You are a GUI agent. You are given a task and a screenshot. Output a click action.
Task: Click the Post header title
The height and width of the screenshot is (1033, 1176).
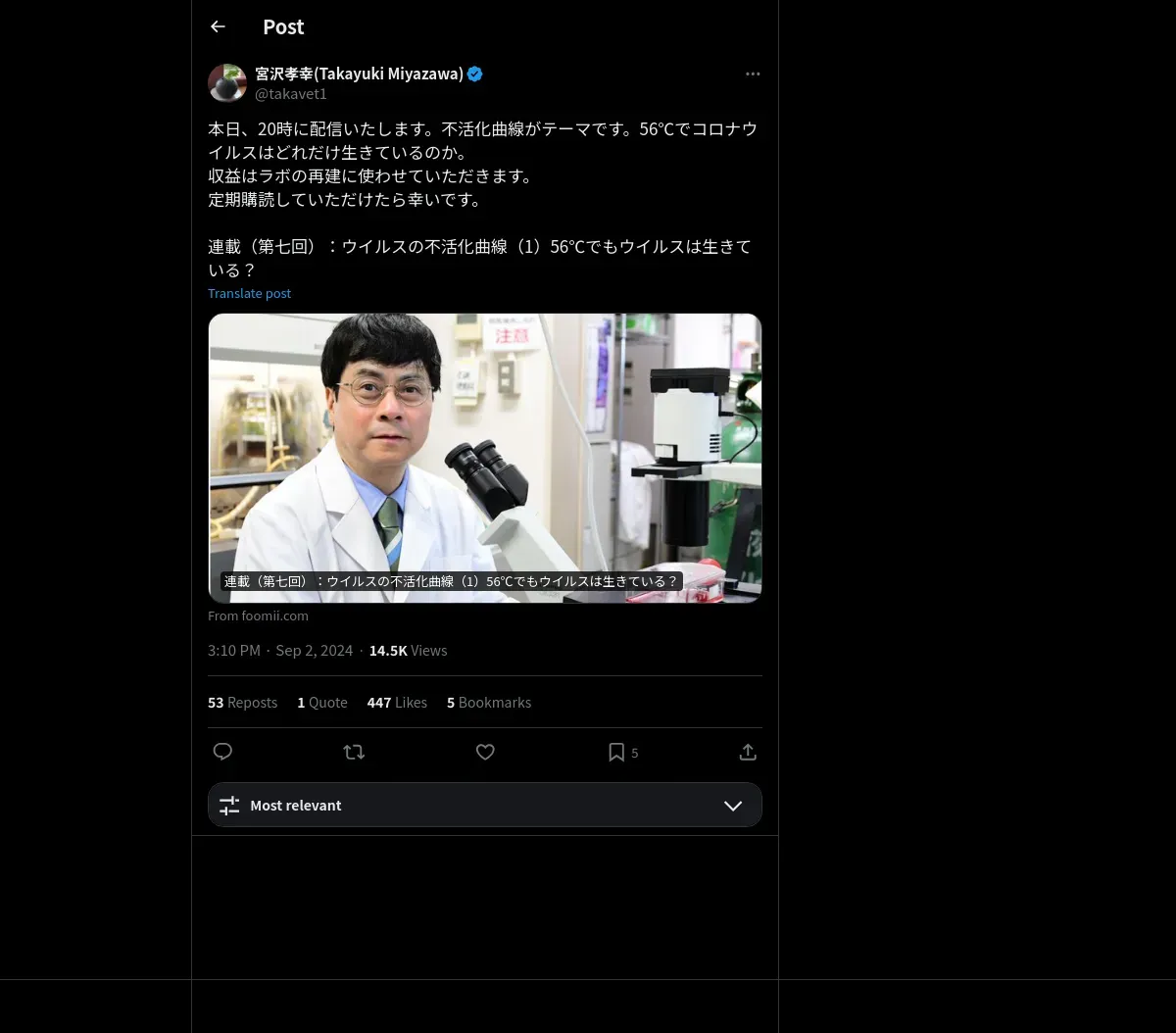[x=283, y=27]
